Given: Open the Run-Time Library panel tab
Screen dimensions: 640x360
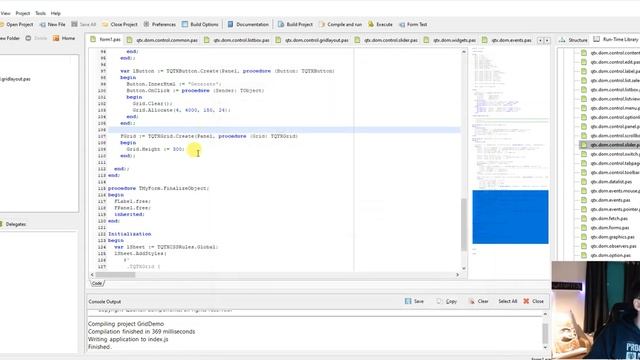Looking at the screenshot, I should (x=616, y=40).
